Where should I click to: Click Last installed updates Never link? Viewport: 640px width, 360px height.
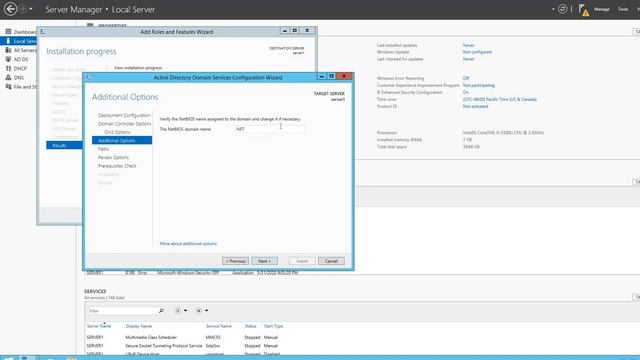468,45
